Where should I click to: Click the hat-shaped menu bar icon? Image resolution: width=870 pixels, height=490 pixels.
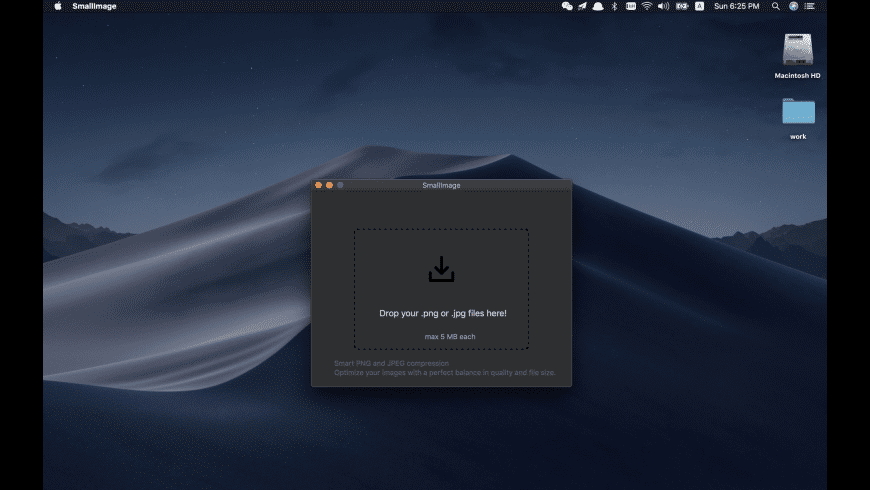click(x=598, y=6)
